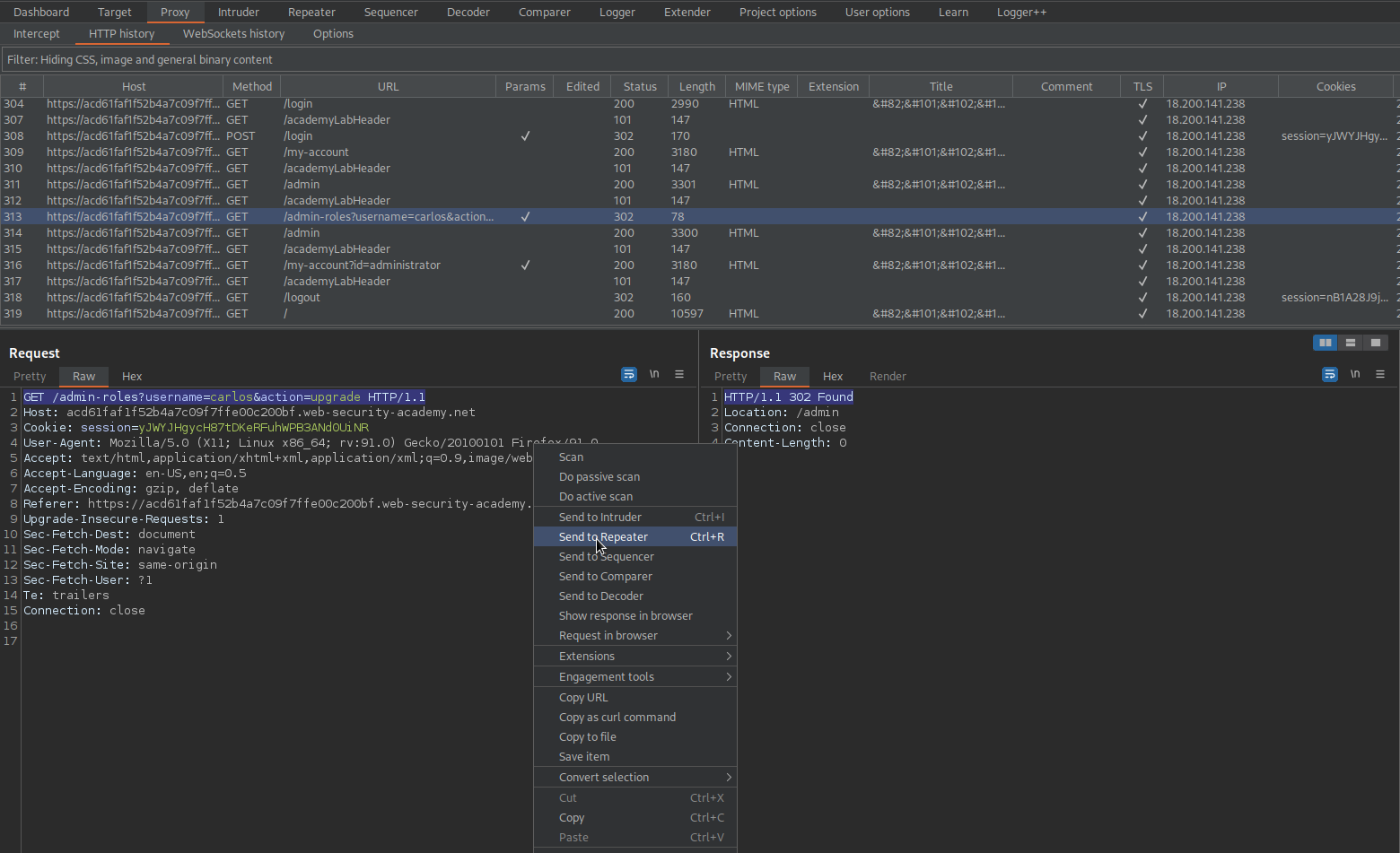Switch to proxy Options sub-tab
The image size is (1400, 853).
click(x=333, y=33)
